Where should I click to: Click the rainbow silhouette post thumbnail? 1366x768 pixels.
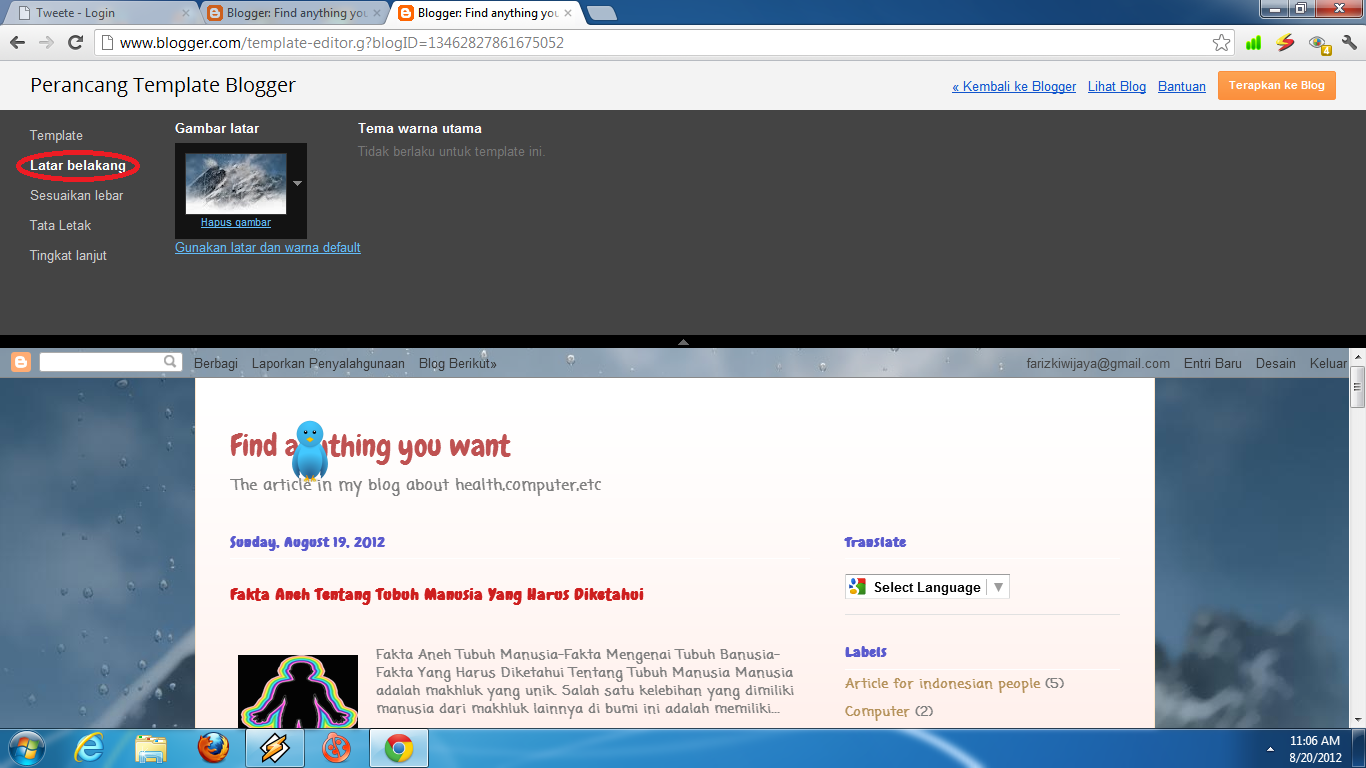pos(298,691)
